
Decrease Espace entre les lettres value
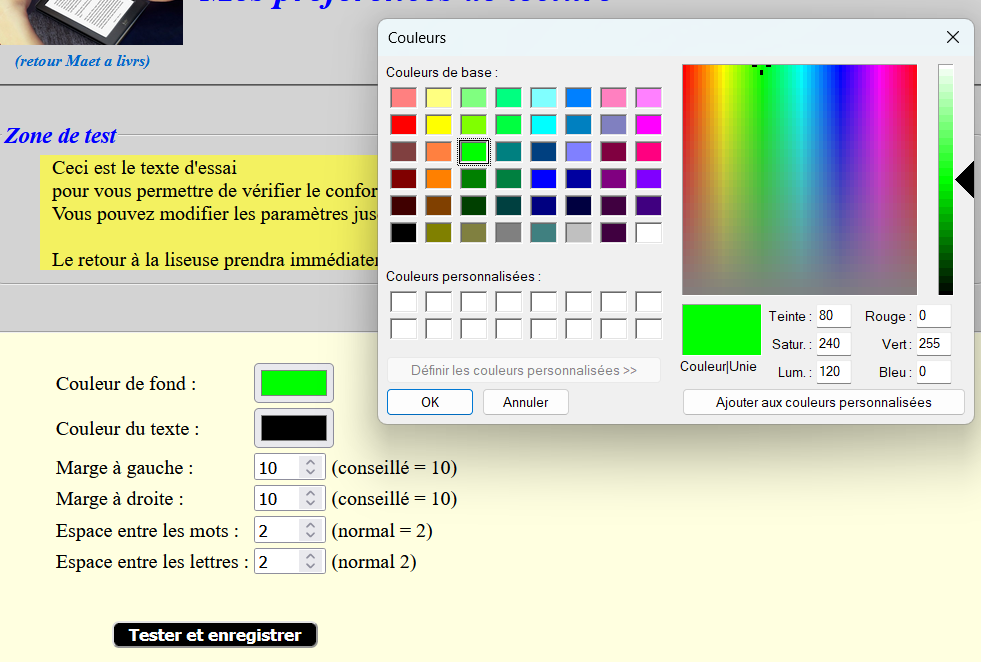pos(310,568)
